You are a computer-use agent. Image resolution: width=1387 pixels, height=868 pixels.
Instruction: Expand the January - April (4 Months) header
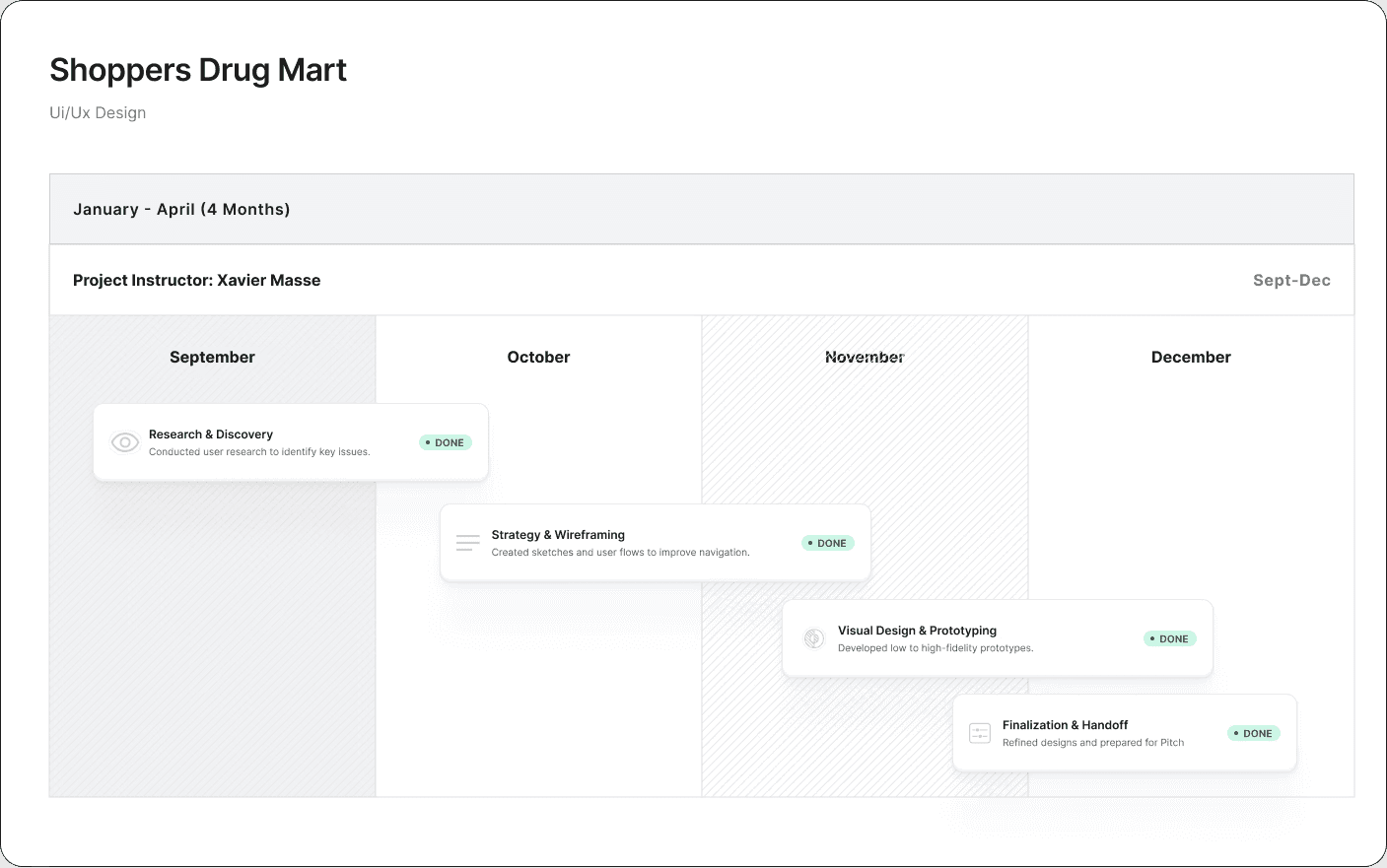[181, 209]
